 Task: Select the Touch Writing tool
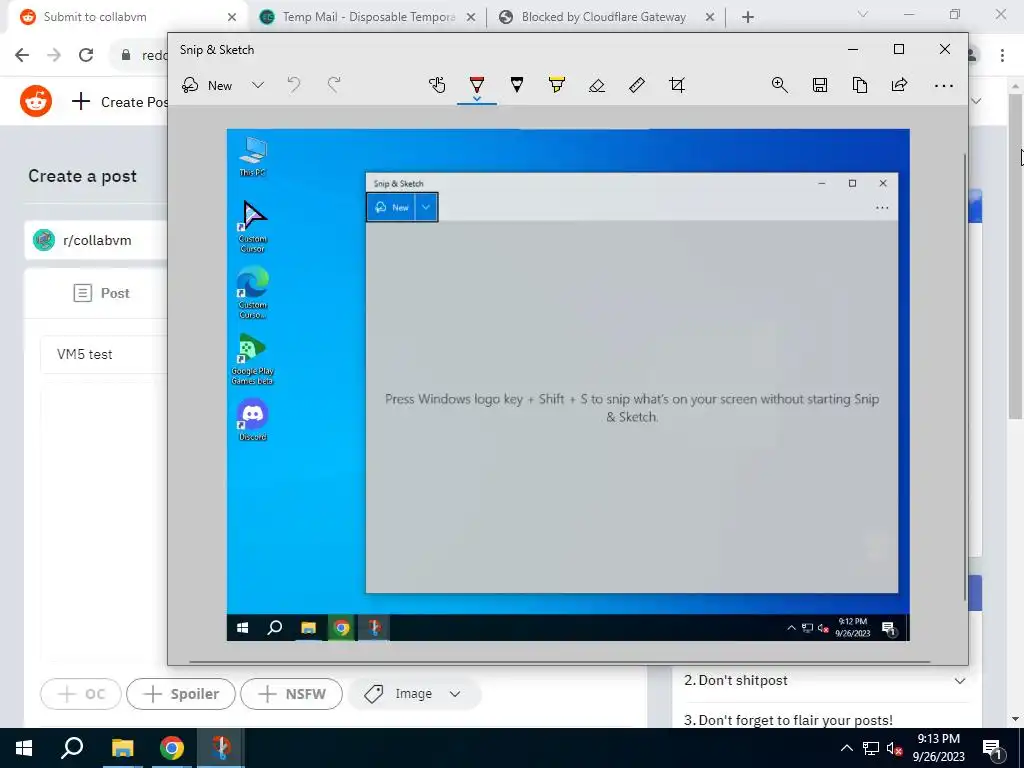pos(437,85)
